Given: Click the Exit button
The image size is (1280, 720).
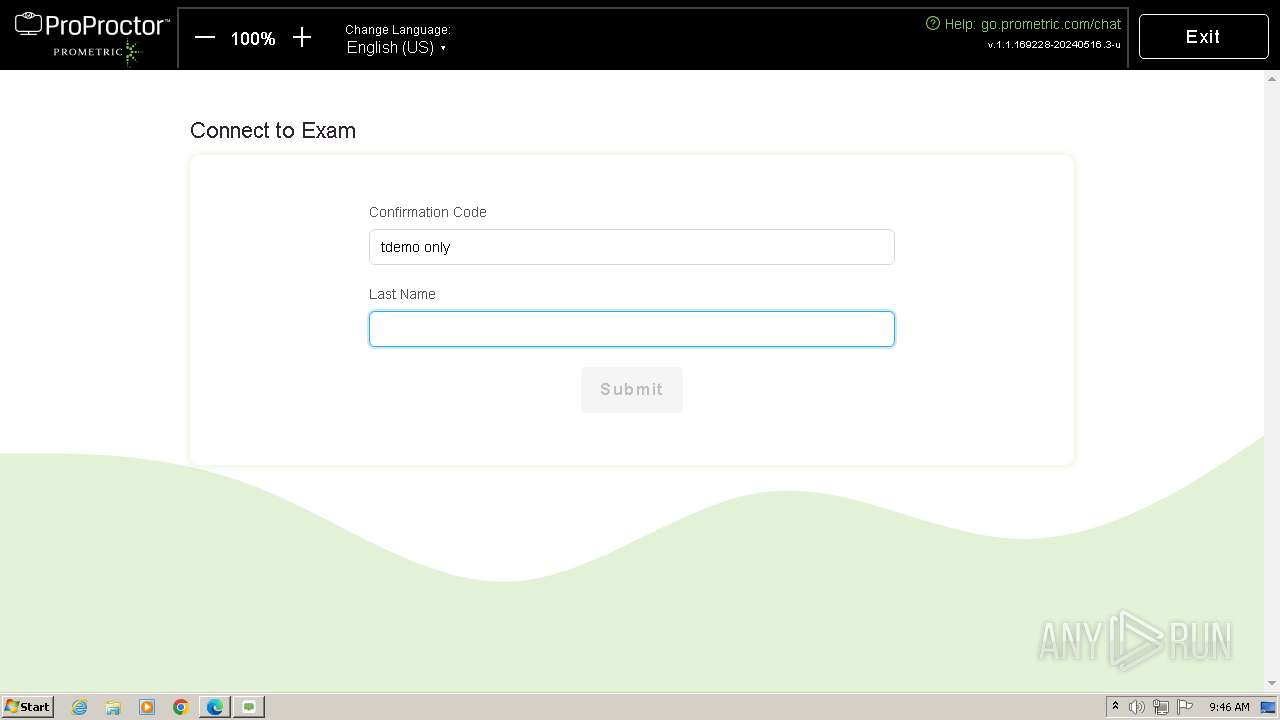Looking at the screenshot, I should pyautogui.click(x=1203, y=37).
